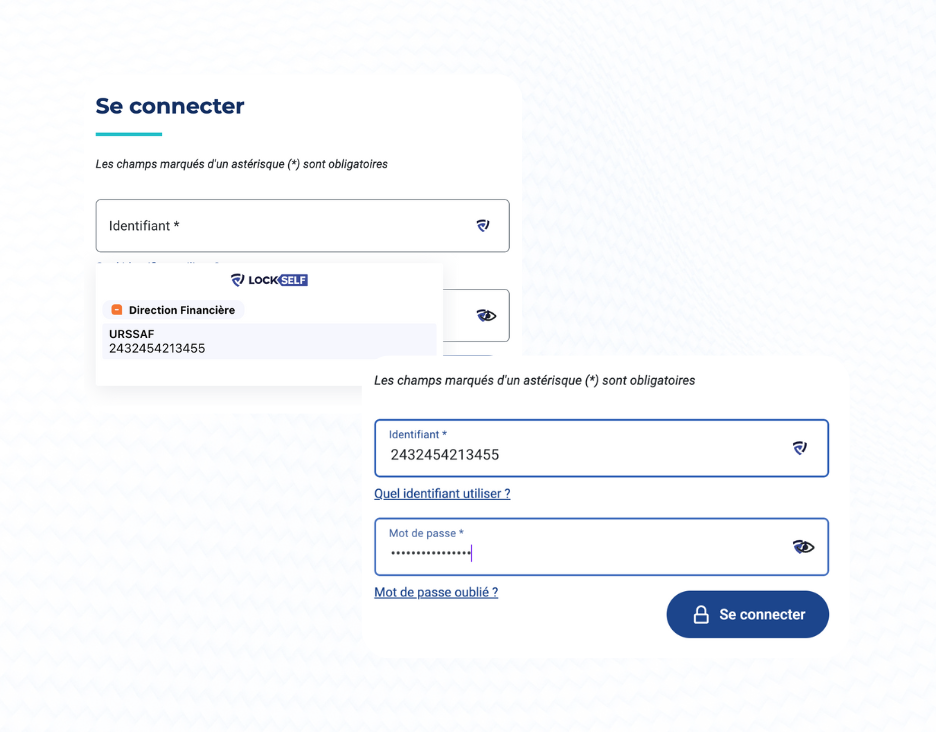This screenshot has width=936, height=732.
Task: Click LockSelf icon in the empty Identifiant field
Action: [483, 226]
